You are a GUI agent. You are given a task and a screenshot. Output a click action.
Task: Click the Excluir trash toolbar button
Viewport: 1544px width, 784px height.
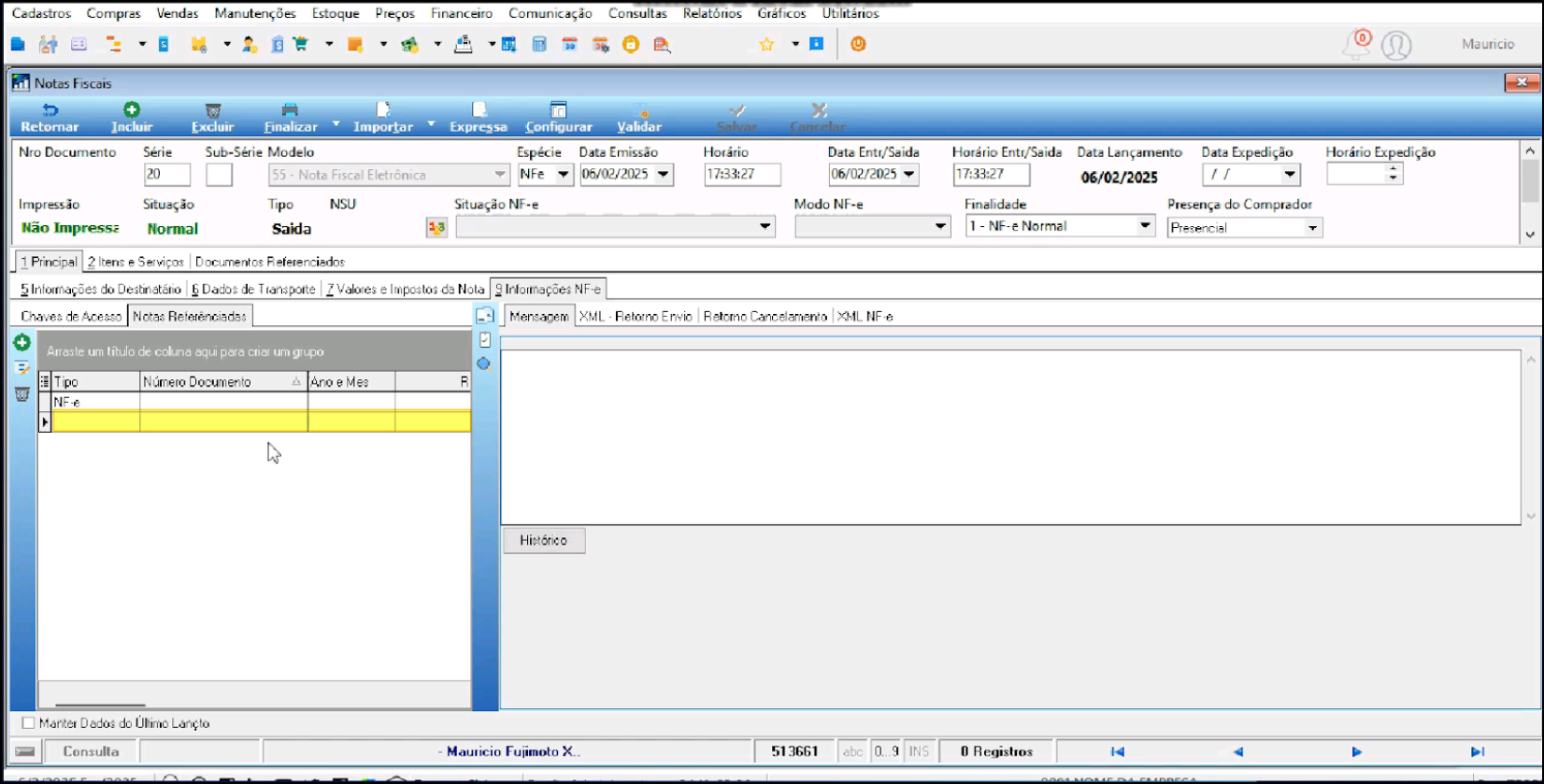click(212, 118)
